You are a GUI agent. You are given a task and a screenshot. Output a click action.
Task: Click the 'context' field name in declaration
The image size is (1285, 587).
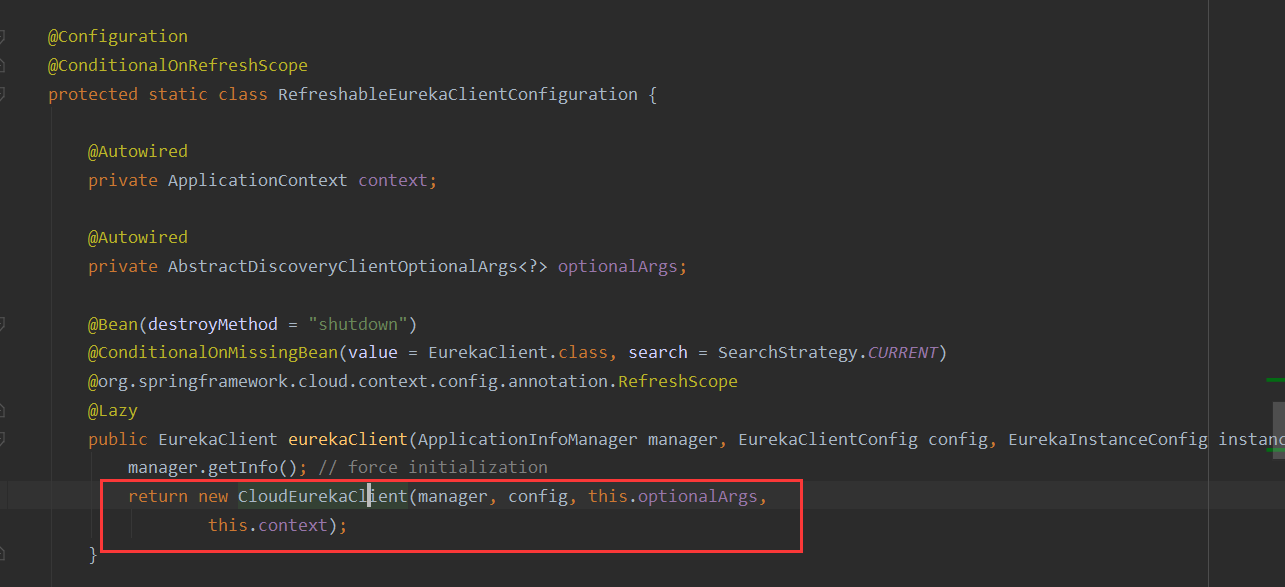(x=393, y=180)
